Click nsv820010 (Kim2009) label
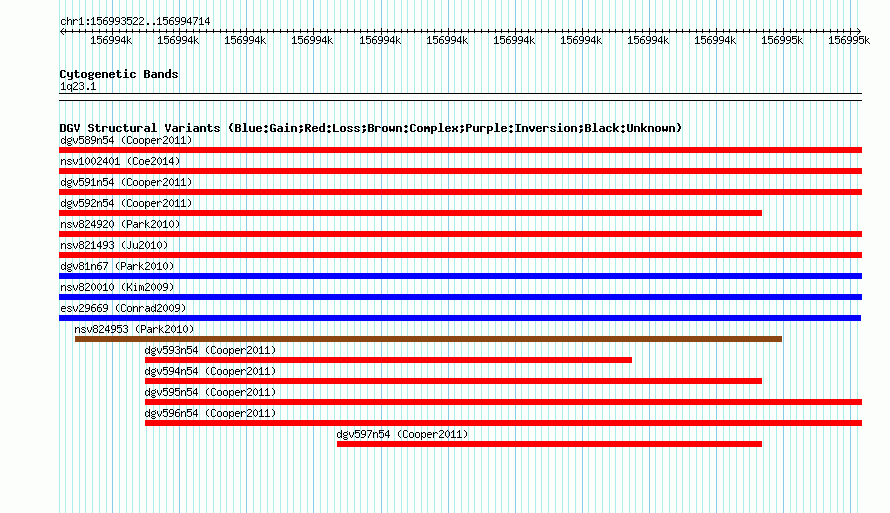This screenshot has height=513, width=890. (117, 287)
